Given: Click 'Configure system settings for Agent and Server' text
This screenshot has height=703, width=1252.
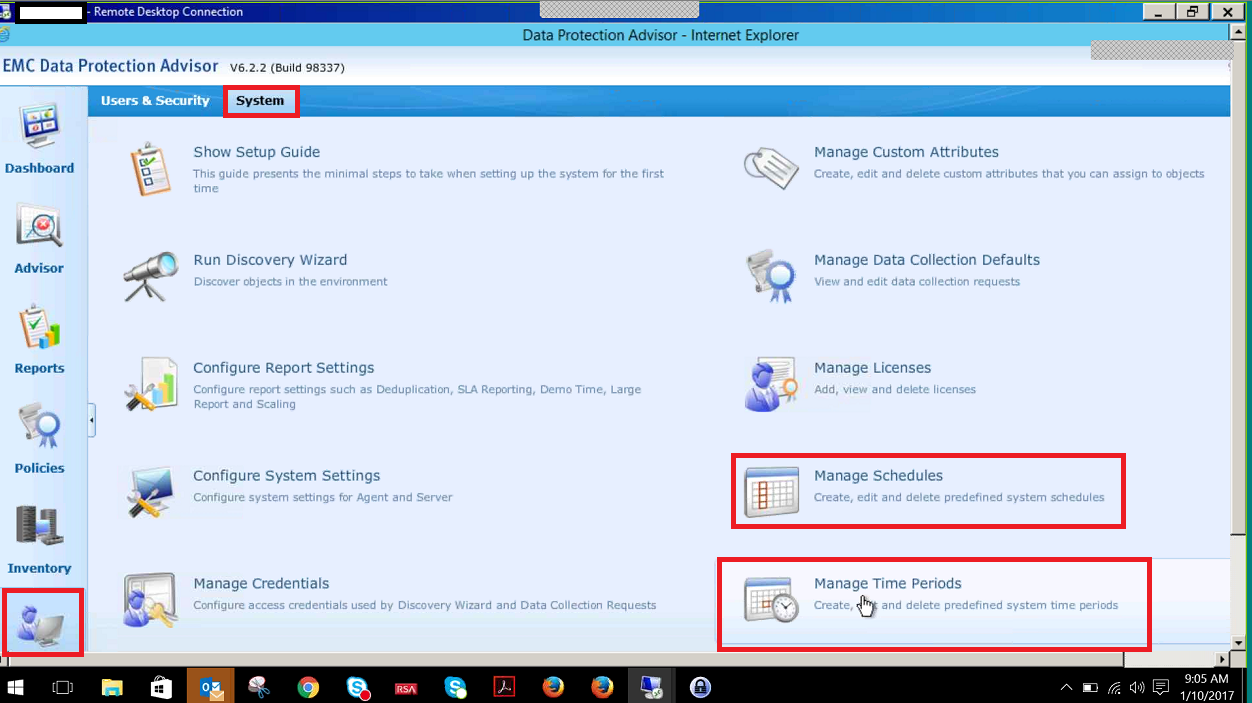Looking at the screenshot, I should 323,497.
